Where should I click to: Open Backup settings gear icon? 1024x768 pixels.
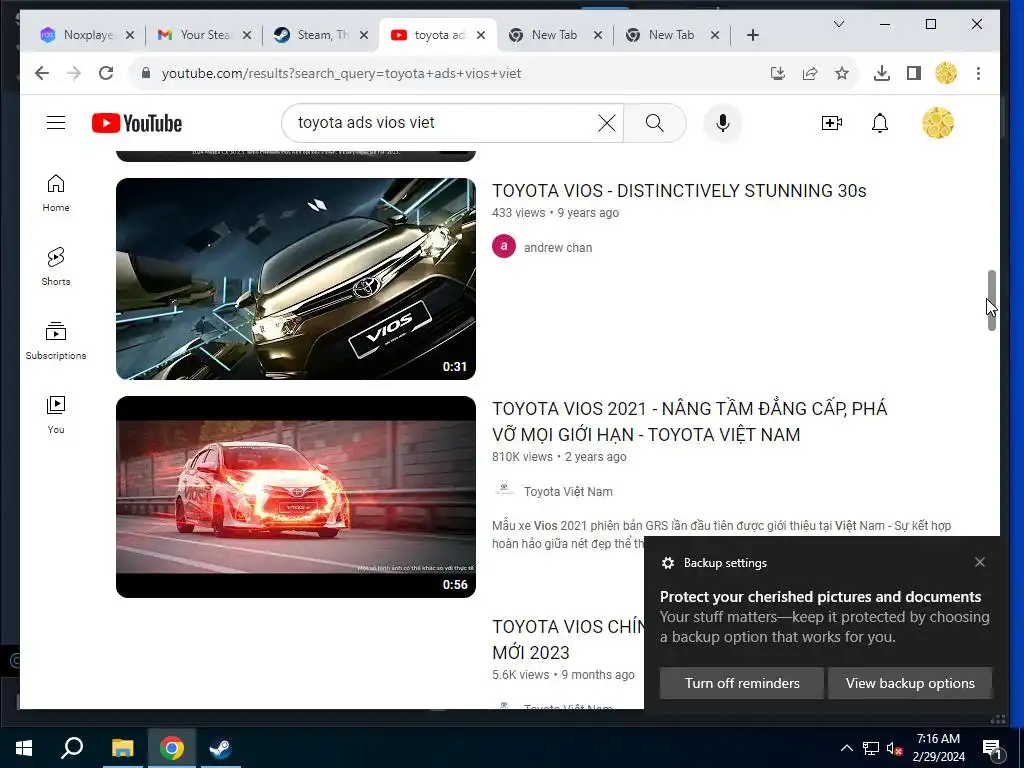tap(667, 563)
